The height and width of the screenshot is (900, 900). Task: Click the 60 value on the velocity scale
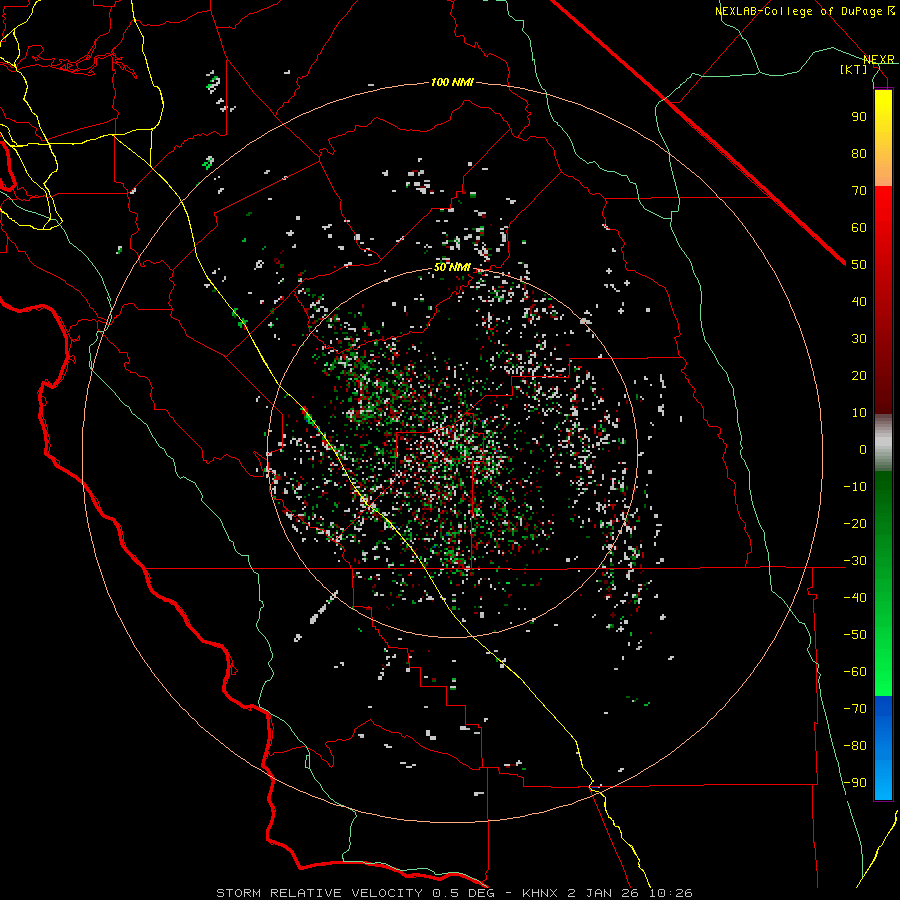(x=859, y=228)
